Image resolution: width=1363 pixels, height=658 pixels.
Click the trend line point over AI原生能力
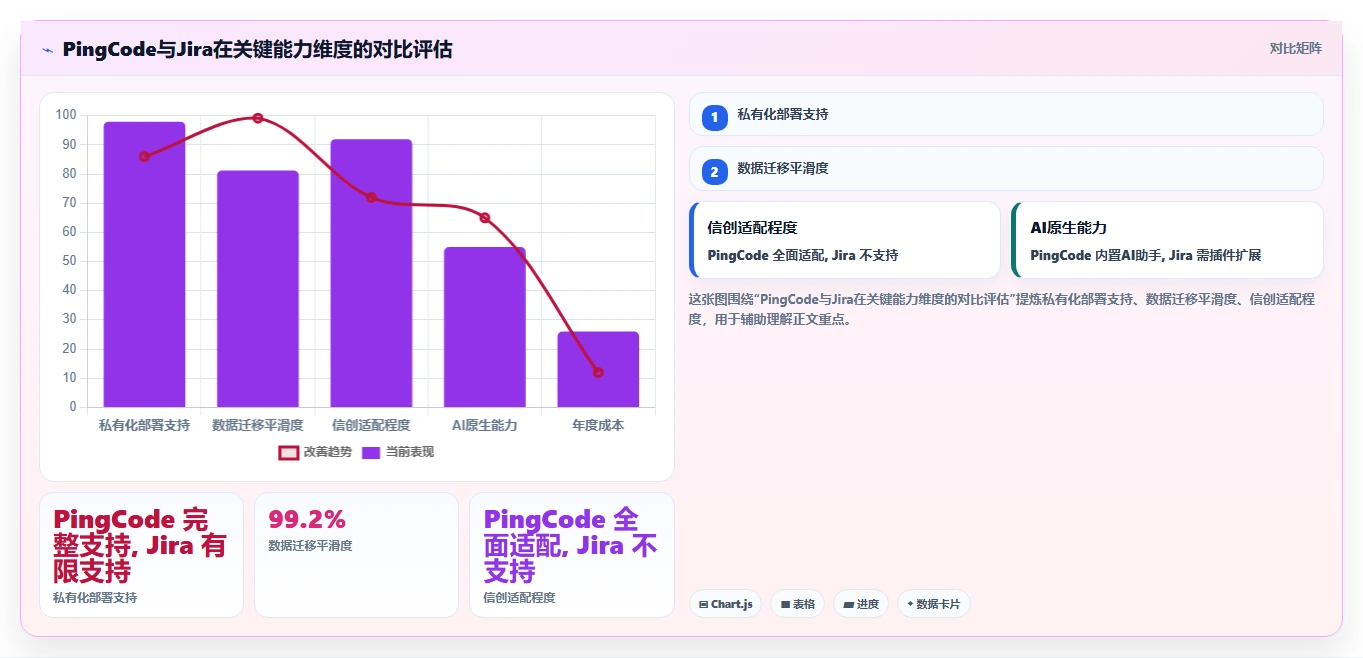click(x=485, y=217)
